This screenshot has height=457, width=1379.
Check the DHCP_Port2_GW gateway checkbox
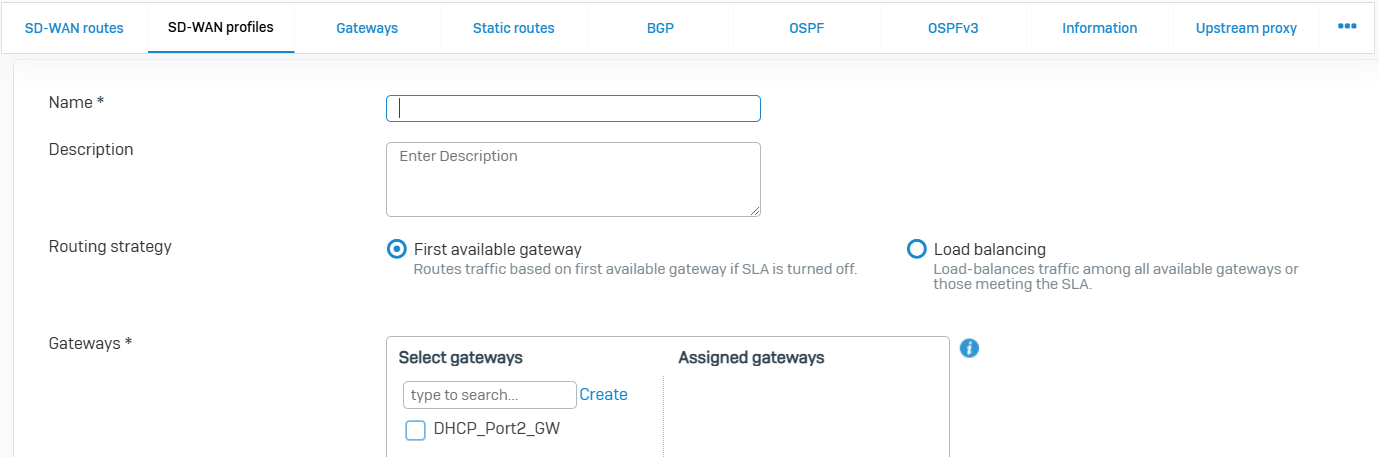(415, 430)
